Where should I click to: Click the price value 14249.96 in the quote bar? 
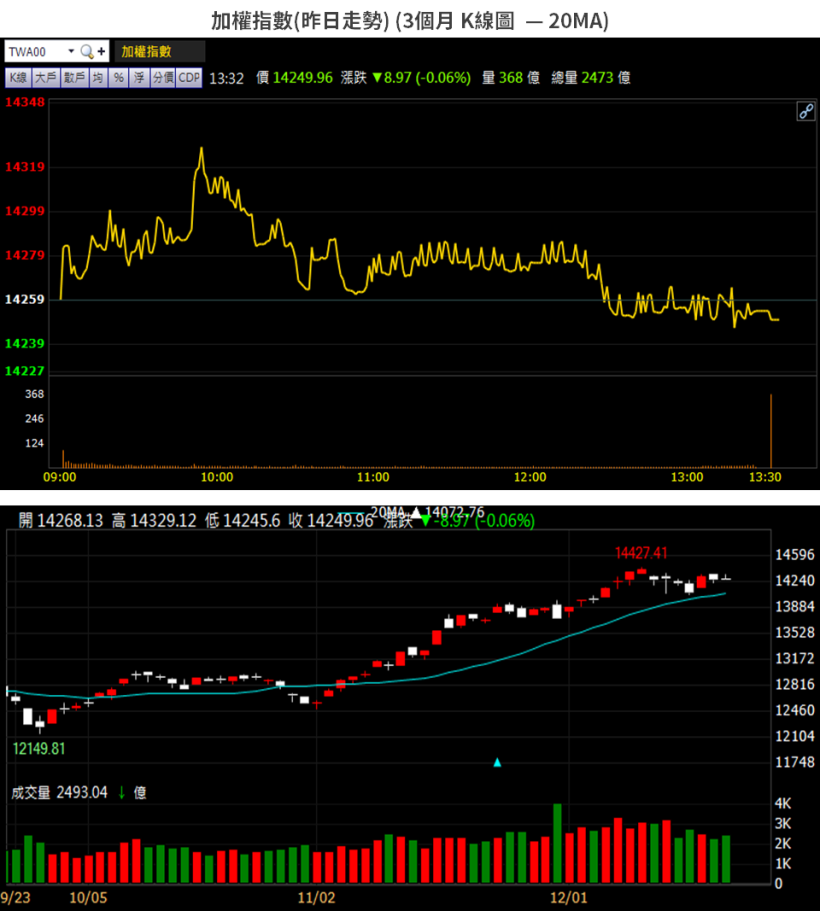(x=303, y=78)
